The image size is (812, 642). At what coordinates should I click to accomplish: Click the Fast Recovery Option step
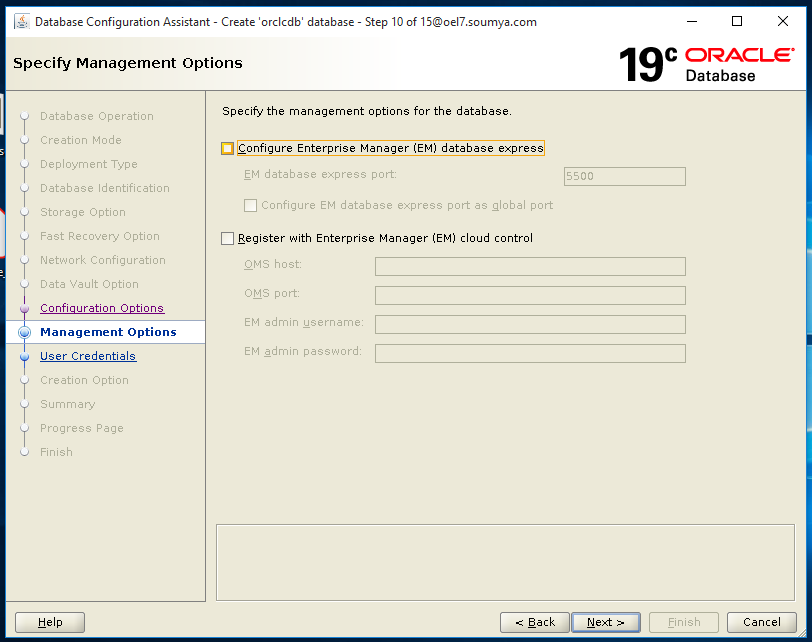click(100, 236)
